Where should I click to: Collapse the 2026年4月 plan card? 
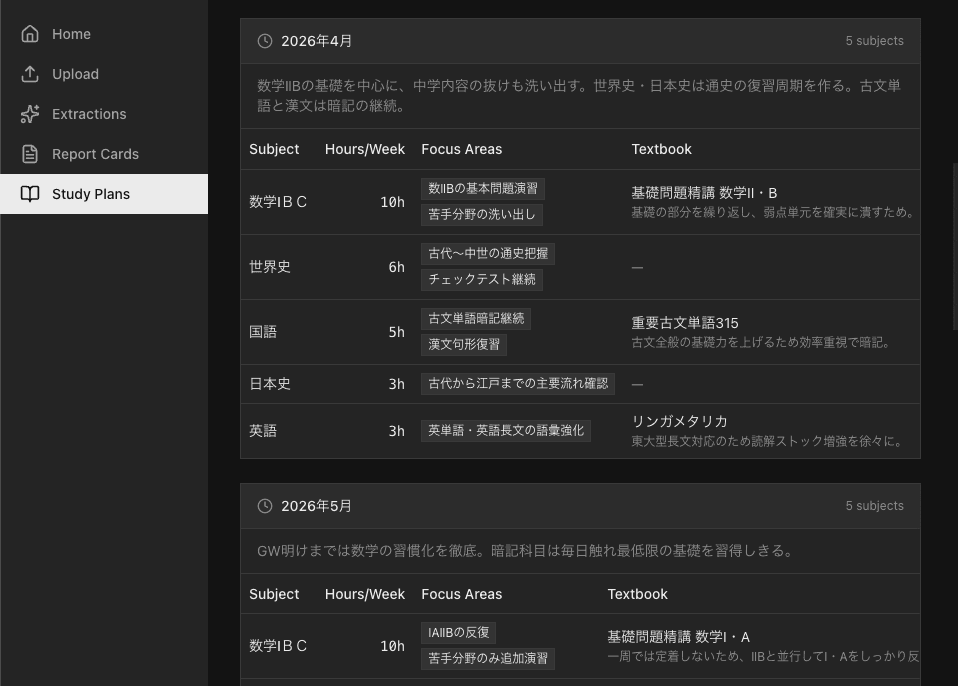317,41
